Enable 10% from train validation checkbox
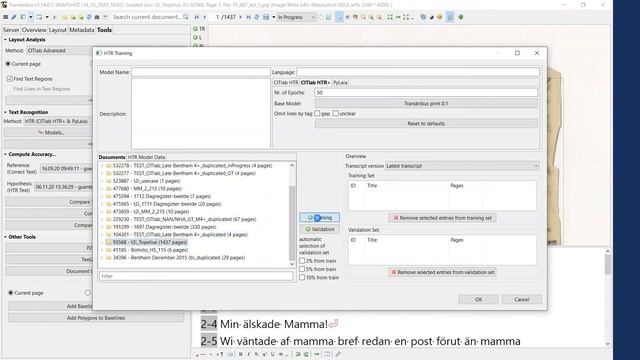This screenshot has height=360, width=640. click(302, 277)
